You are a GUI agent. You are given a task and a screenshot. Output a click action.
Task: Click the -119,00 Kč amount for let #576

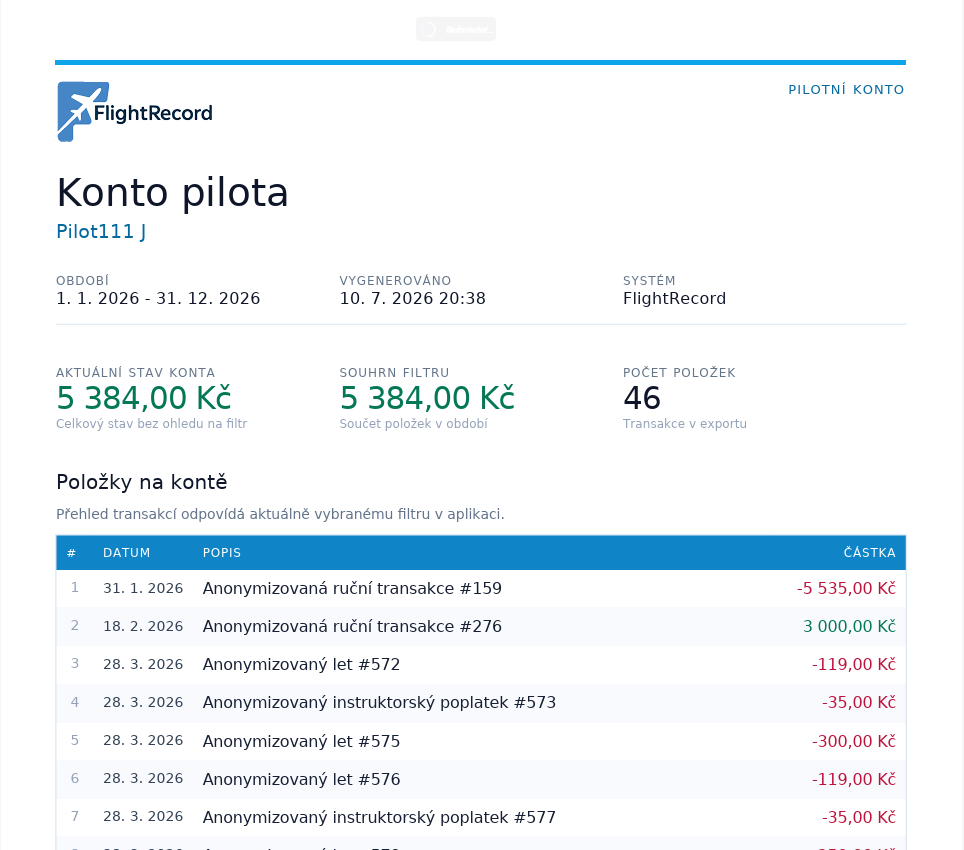853,779
